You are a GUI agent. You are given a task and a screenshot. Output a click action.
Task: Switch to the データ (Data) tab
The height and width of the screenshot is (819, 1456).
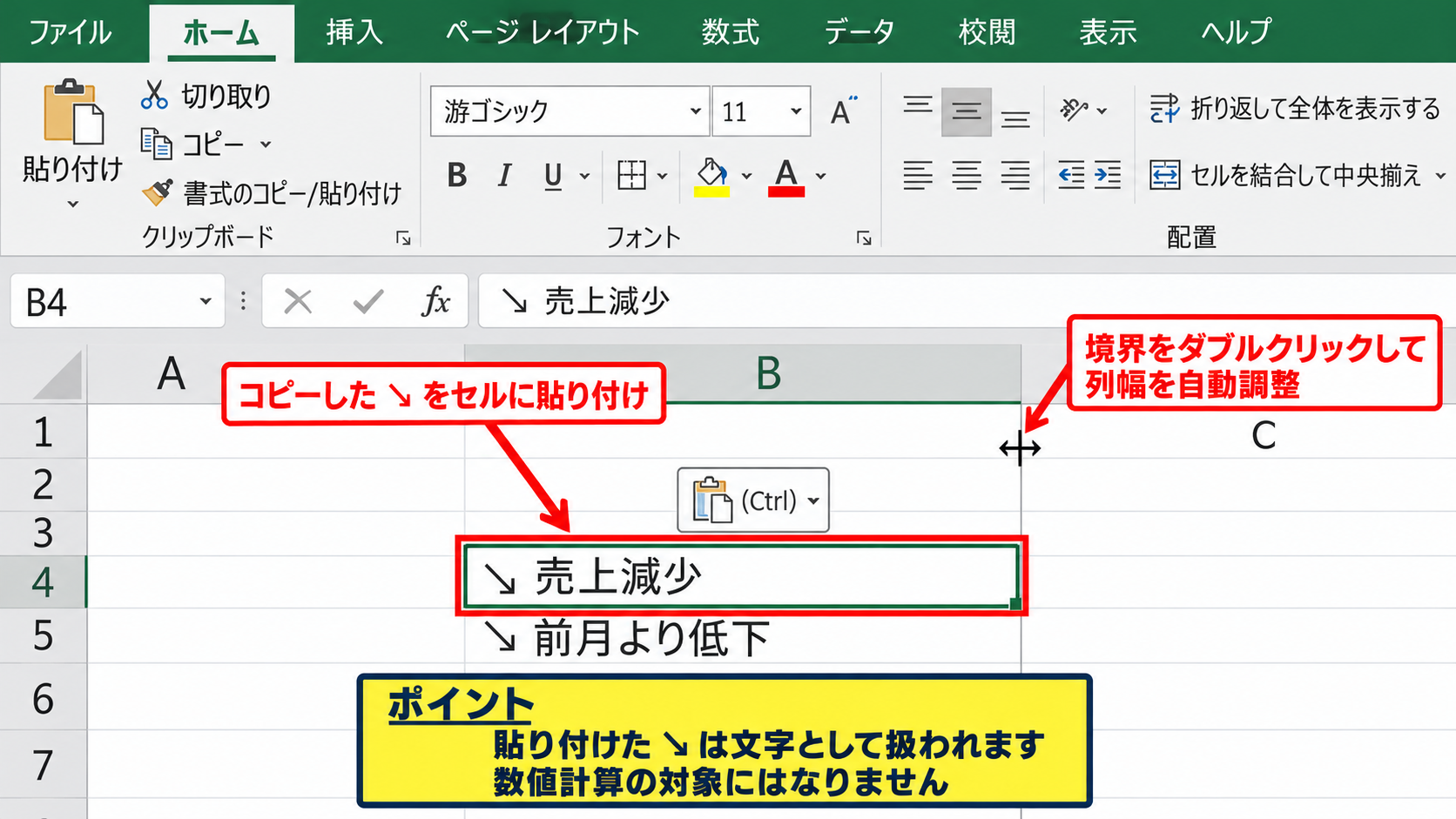click(859, 32)
